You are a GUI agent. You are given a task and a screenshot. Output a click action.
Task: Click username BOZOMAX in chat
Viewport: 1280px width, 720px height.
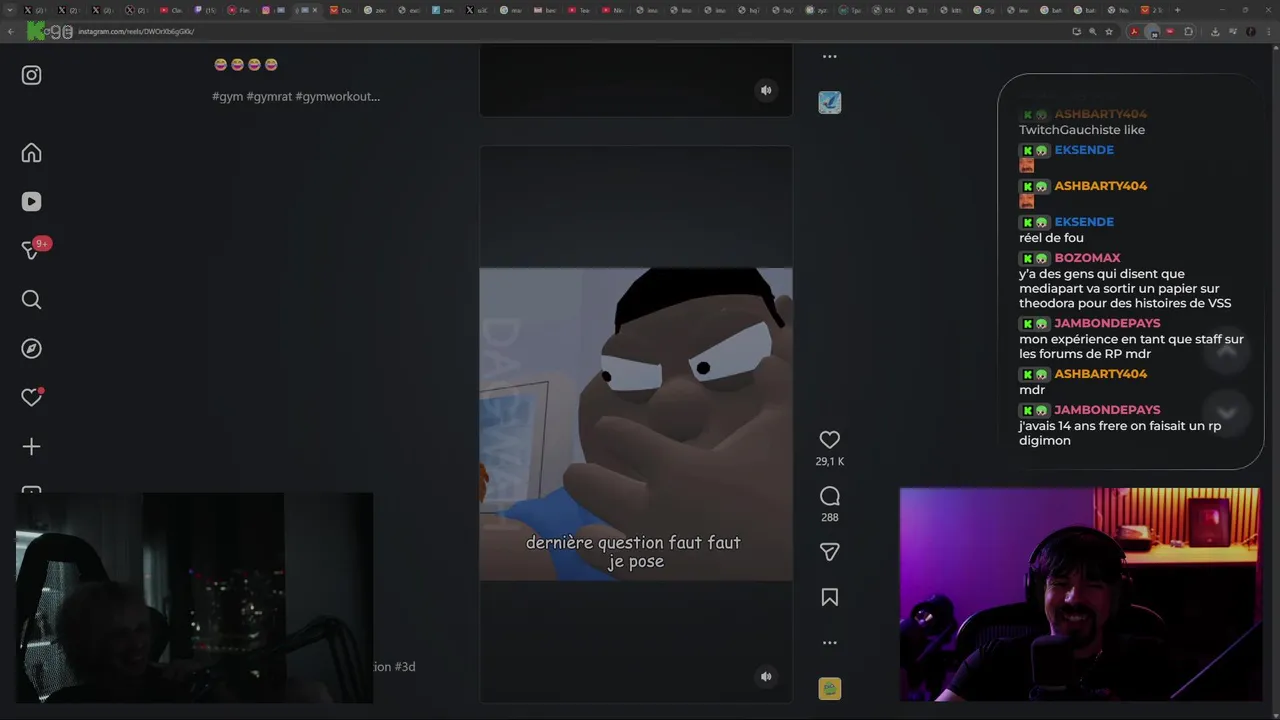(1087, 258)
